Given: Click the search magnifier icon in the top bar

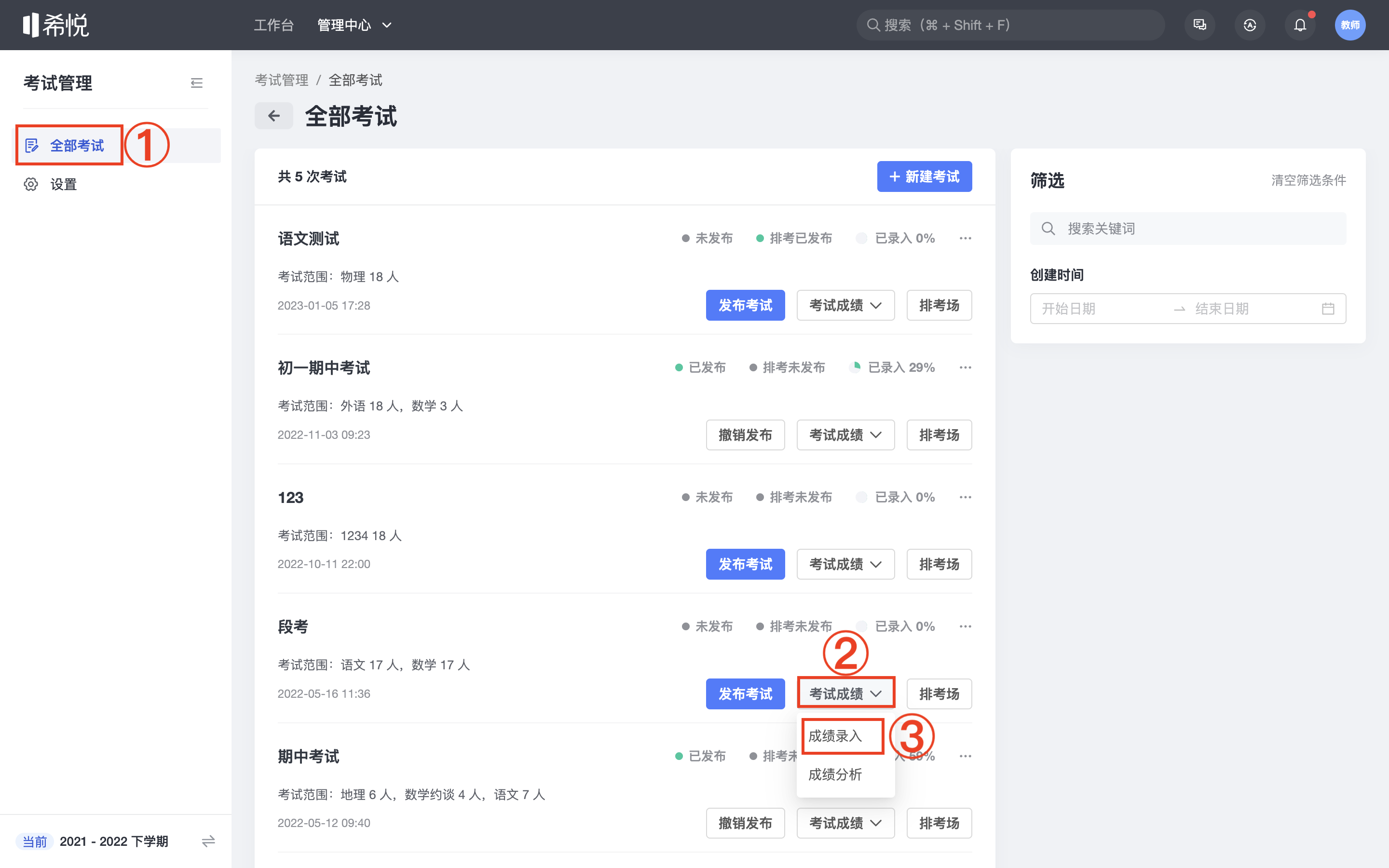Looking at the screenshot, I should click(873, 25).
